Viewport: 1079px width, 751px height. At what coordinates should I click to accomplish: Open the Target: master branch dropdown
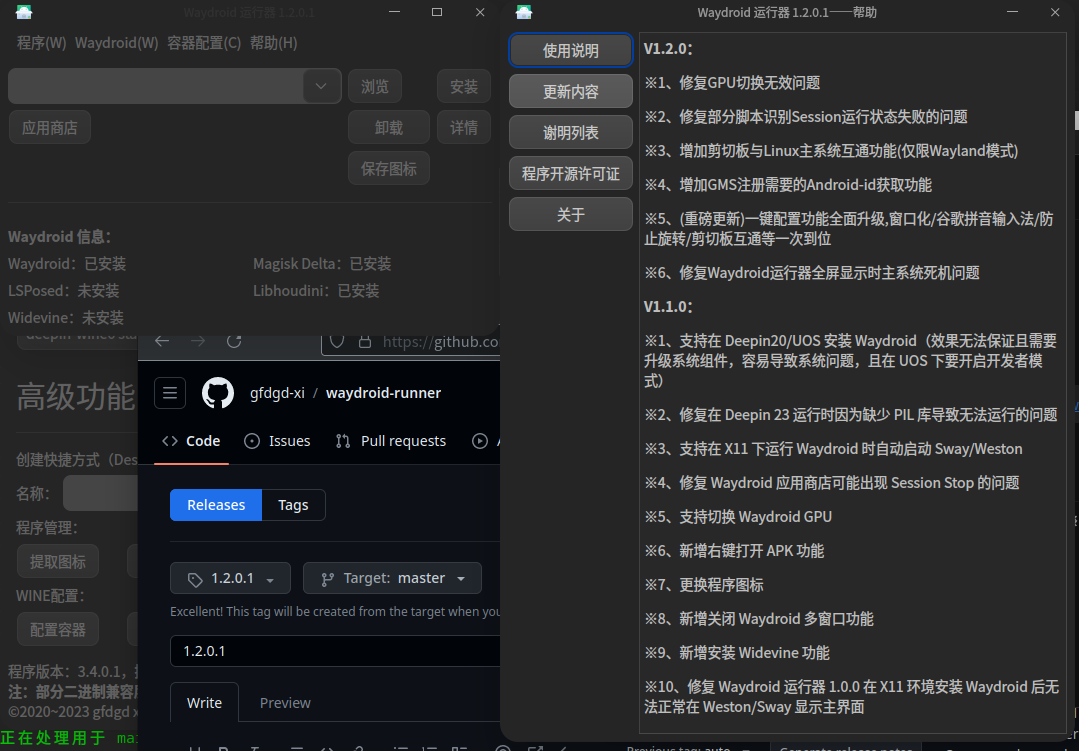(392, 578)
